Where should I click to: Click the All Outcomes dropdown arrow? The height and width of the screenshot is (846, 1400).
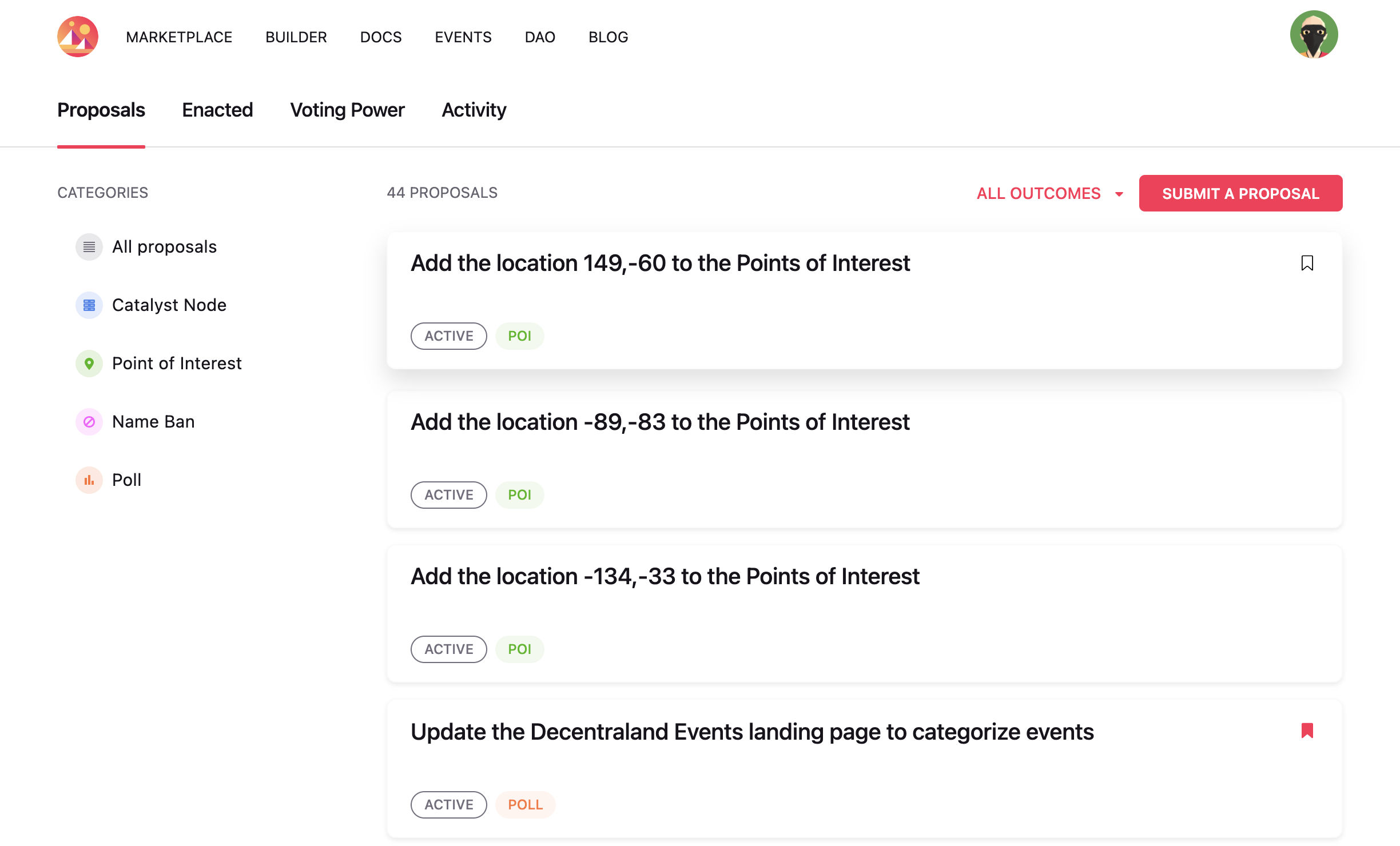tap(1119, 194)
